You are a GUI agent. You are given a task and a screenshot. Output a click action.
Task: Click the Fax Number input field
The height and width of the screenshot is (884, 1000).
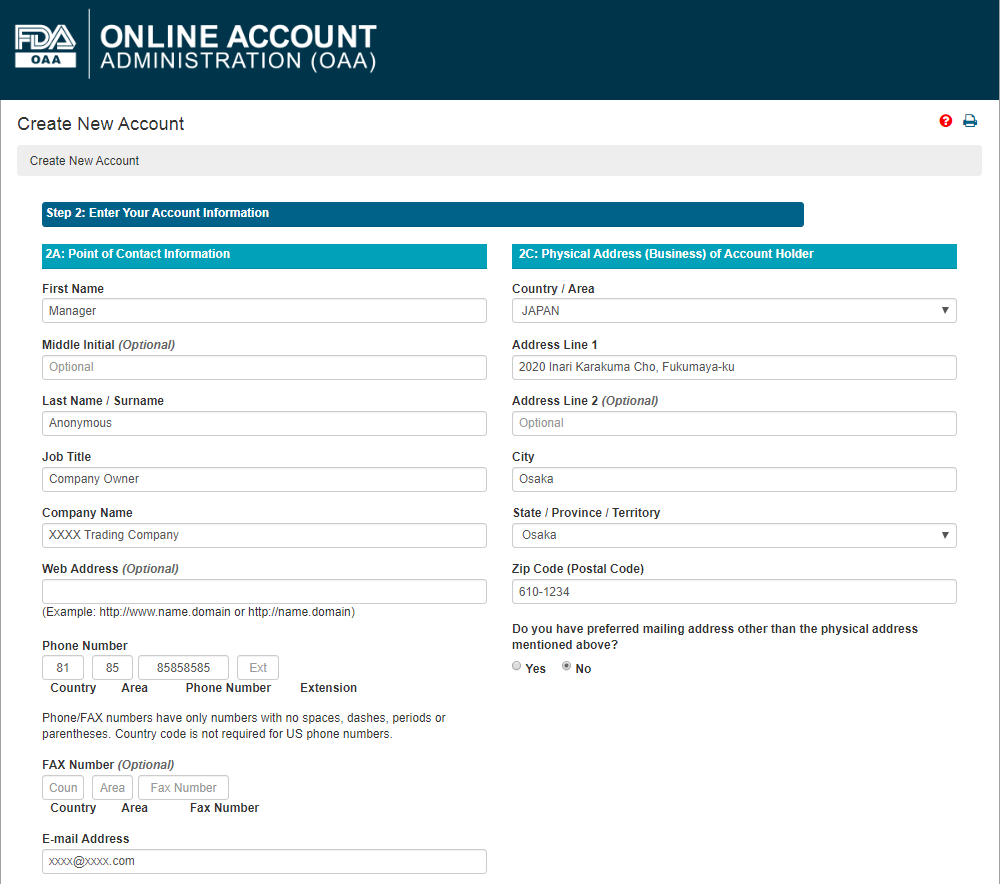[x=183, y=788]
